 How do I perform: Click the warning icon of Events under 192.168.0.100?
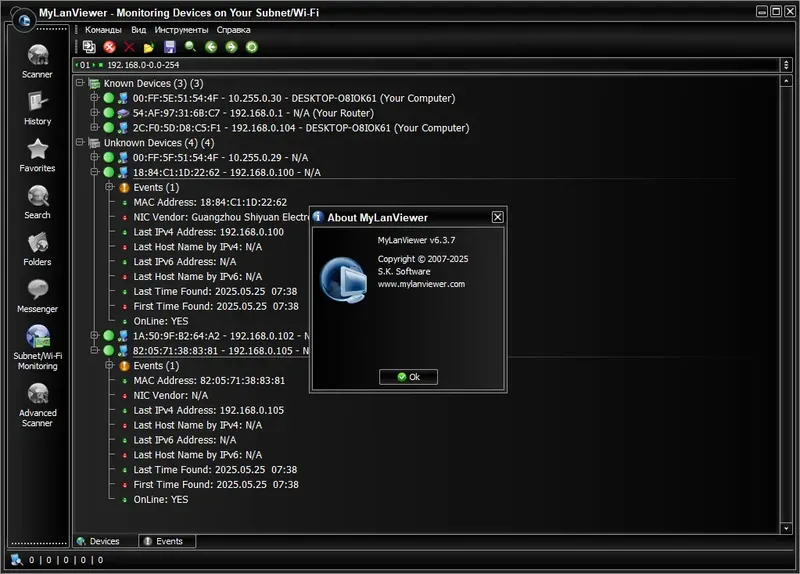124,188
